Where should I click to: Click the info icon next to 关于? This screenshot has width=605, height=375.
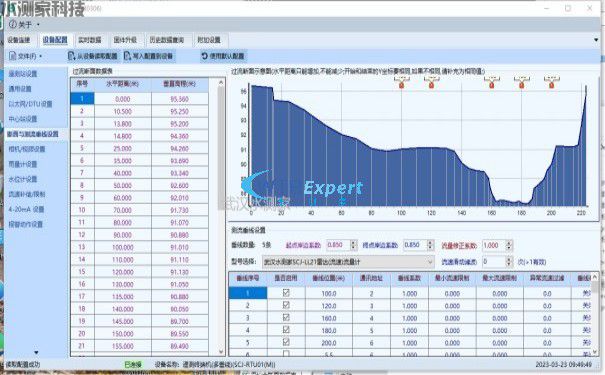(x=13, y=24)
